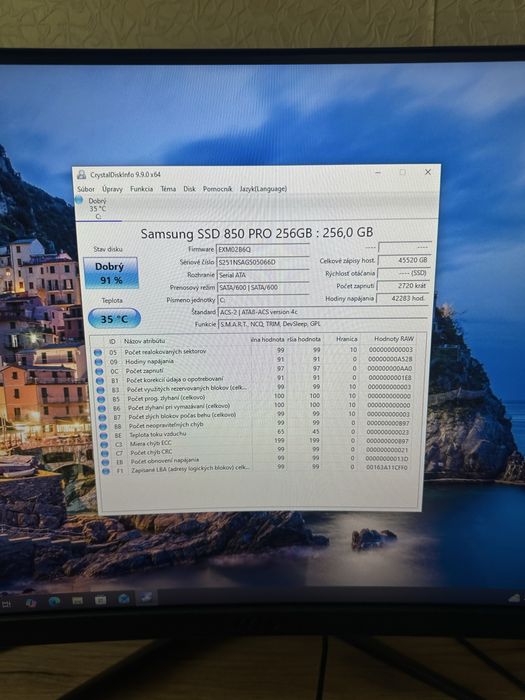Select the Počet obnovení napájania attribute name
Screen dimensions: 525x700
tap(165, 461)
